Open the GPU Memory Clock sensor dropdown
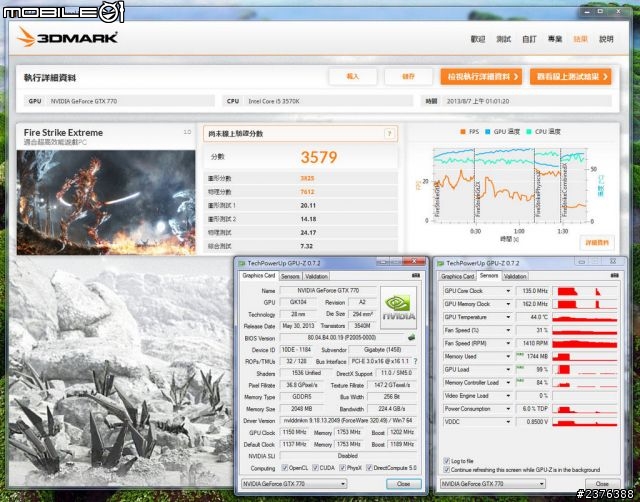The image size is (640, 502). 508,304
